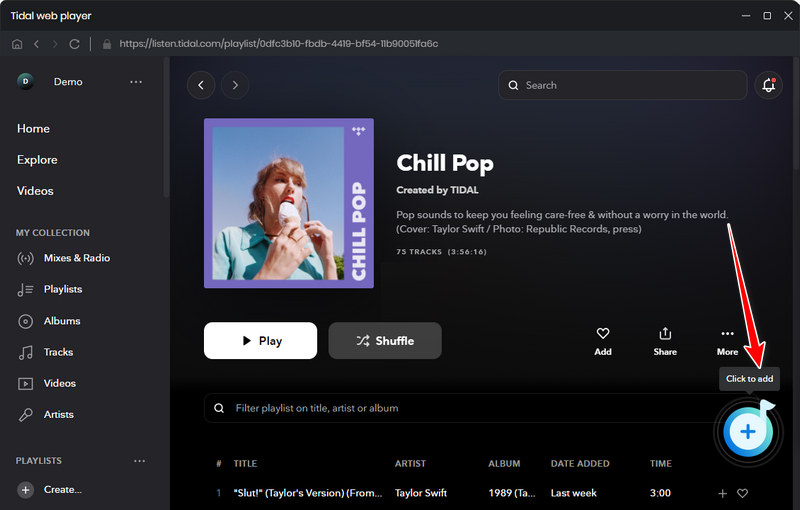This screenshot has width=800, height=510.
Task: Open the Demo profile avatar
Action: 26,82
